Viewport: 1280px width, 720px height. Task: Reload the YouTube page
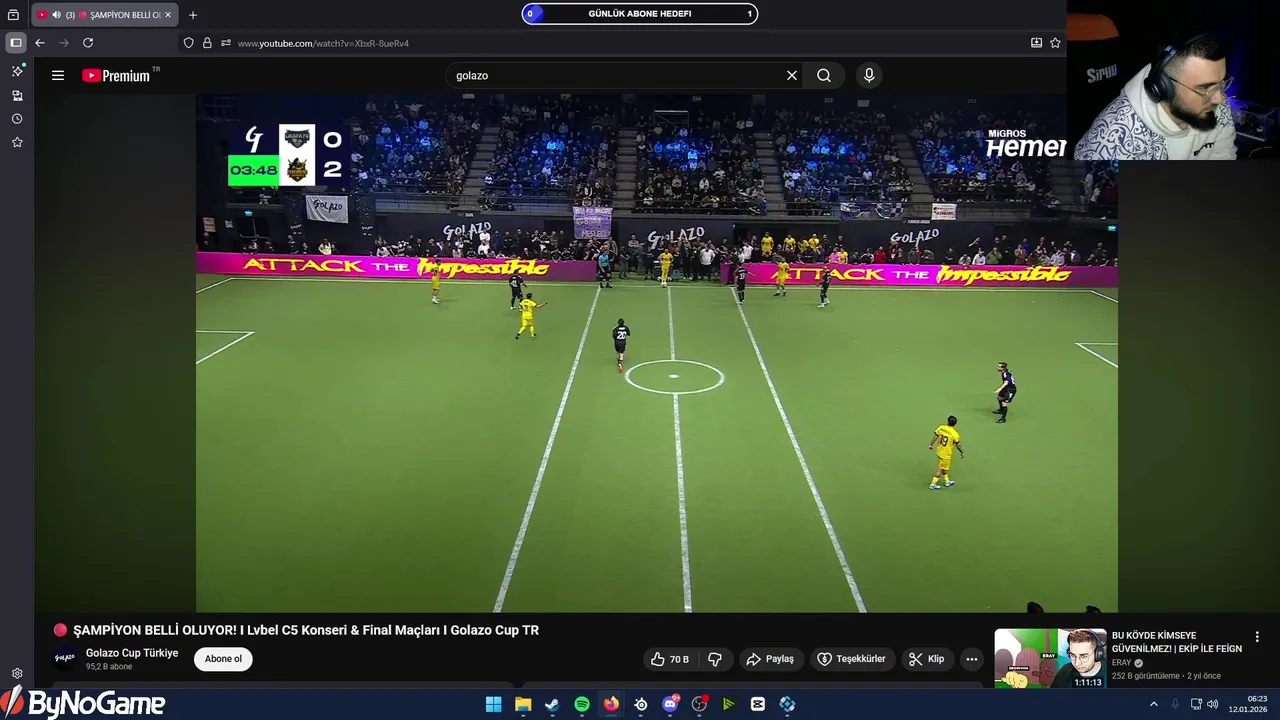click(88, 43)
